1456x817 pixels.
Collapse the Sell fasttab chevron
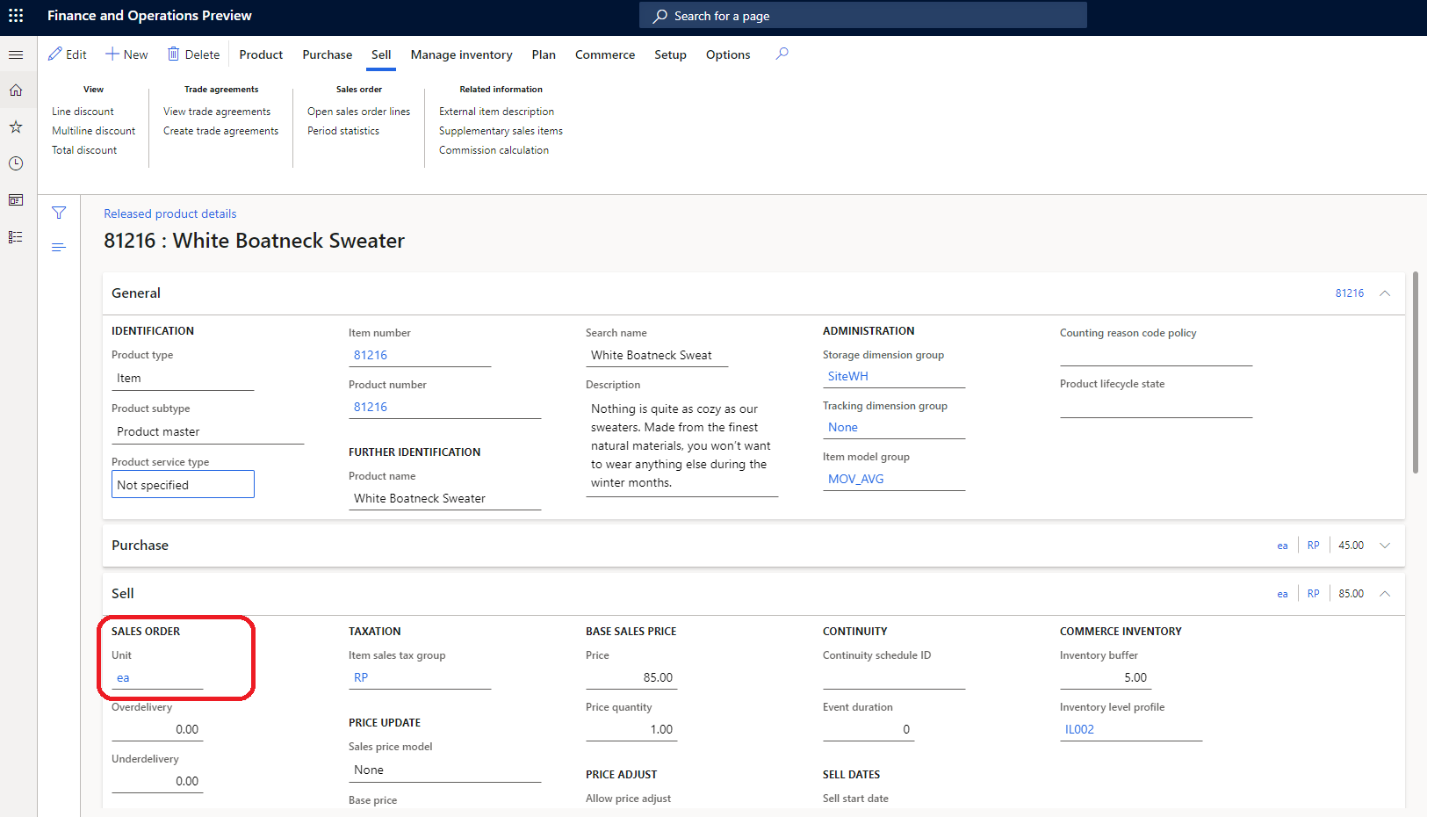[x=1385, y=594]
